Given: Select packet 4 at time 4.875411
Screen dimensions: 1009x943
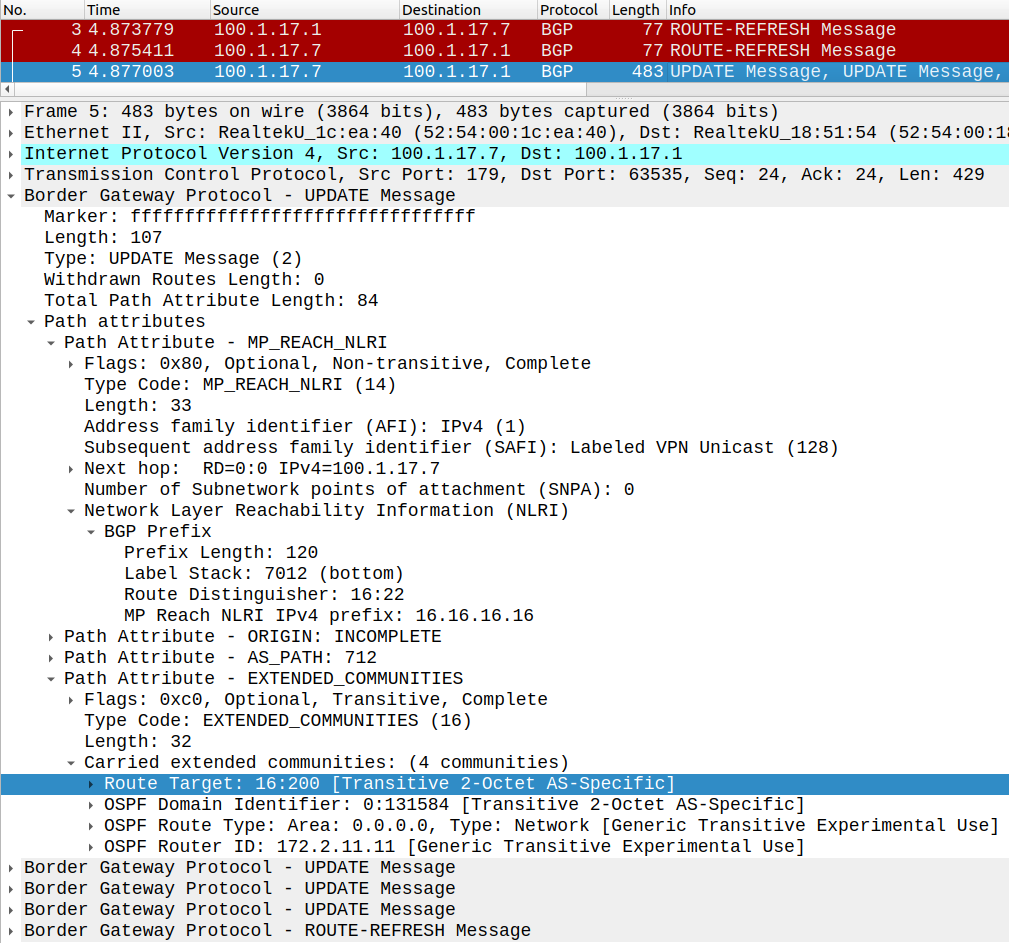Looking at the screenshot, I should pyautogui.click(x=504, y=51).
